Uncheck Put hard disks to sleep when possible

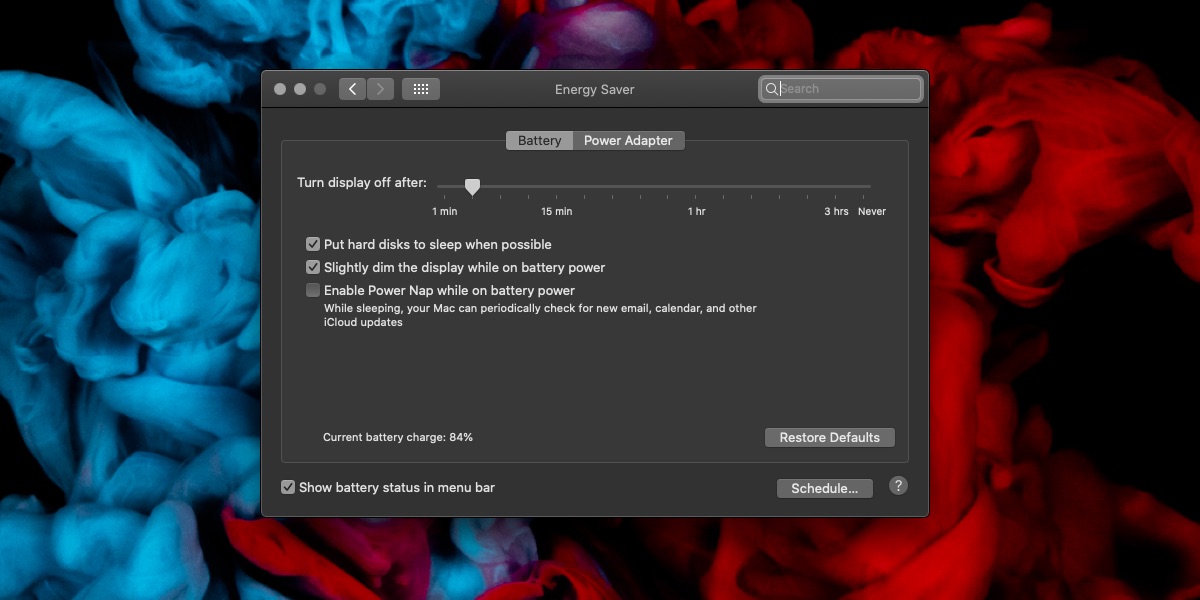pos(313,244)
